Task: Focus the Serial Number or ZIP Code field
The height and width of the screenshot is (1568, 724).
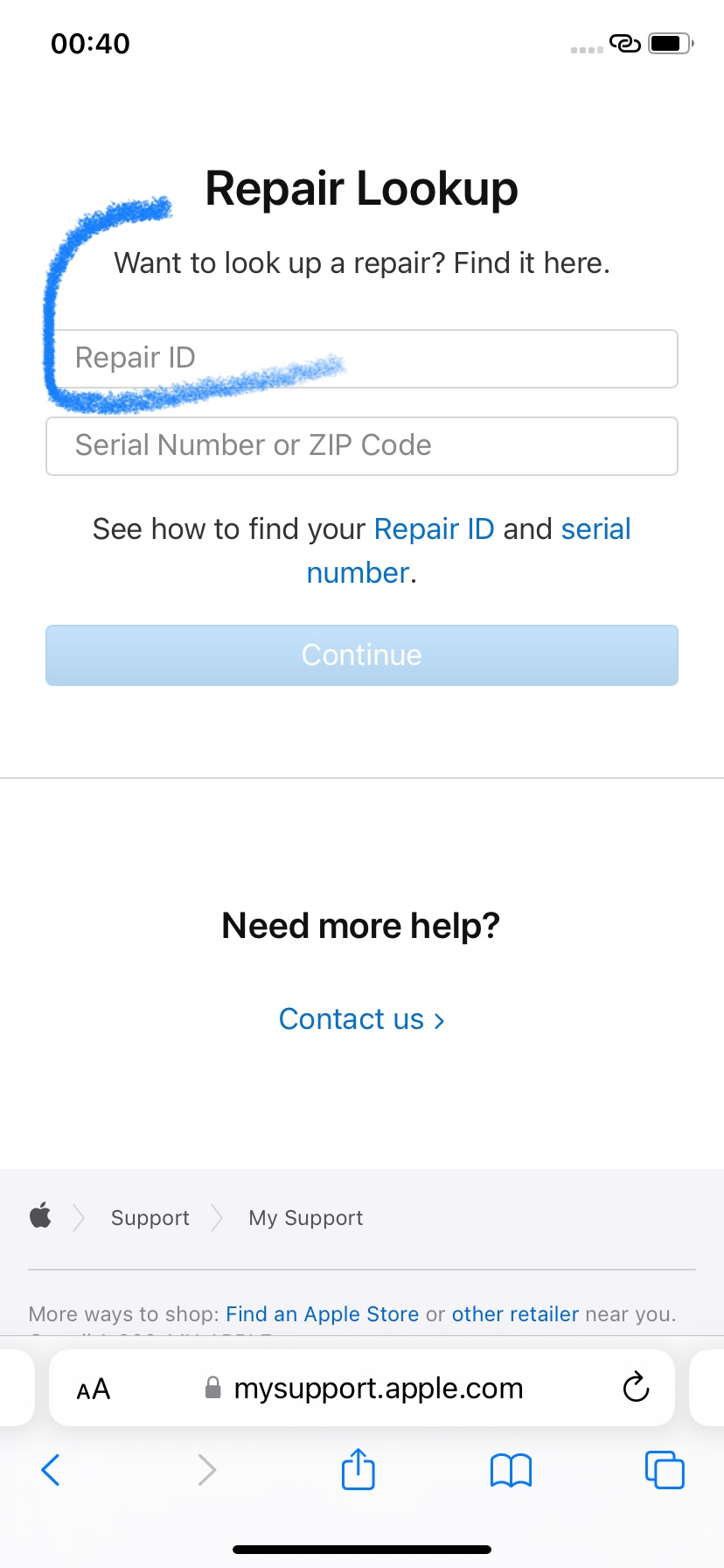Action: click(x=362, y=446)
